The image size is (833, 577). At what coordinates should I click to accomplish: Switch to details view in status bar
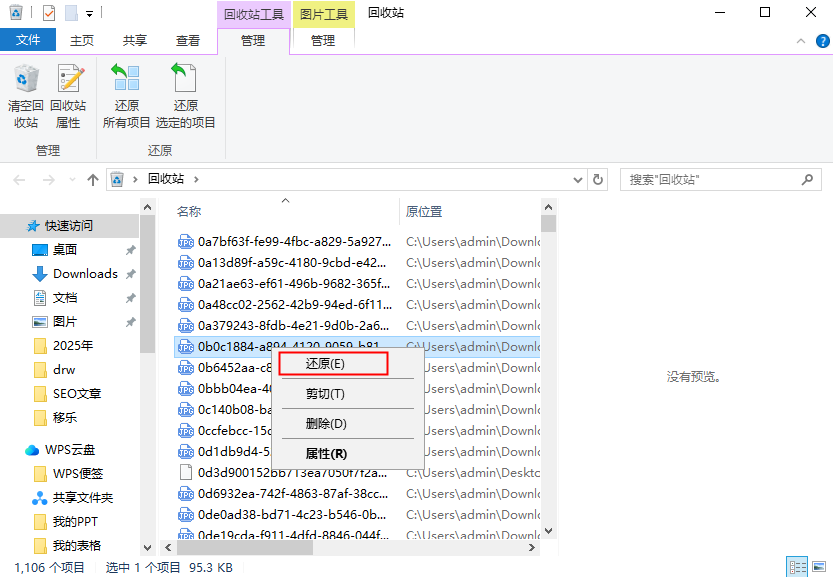(x=797, y=567)
